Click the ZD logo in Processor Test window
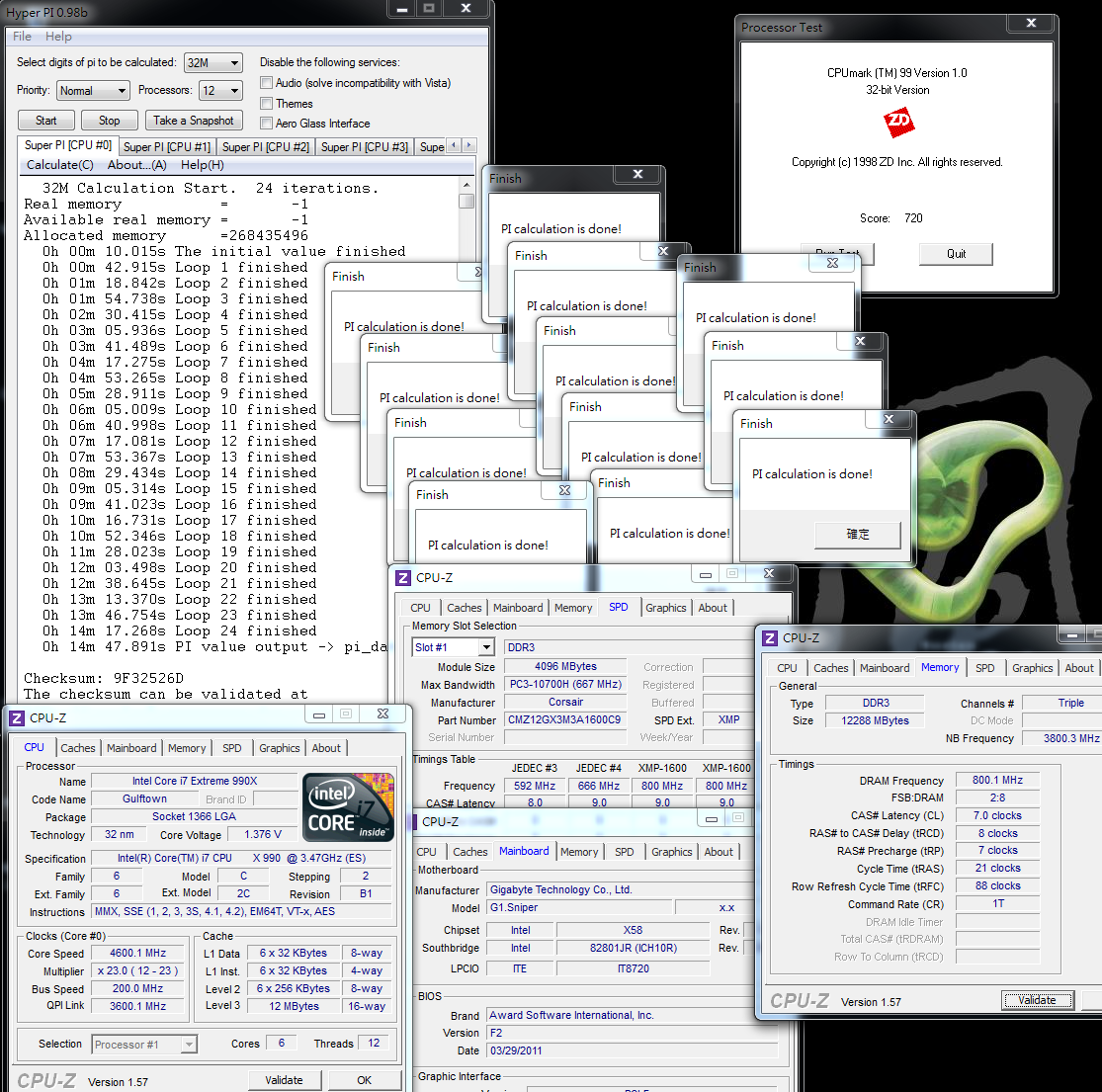The width and height of the screenshot is (1102, 1092). [x=898, y=123]
